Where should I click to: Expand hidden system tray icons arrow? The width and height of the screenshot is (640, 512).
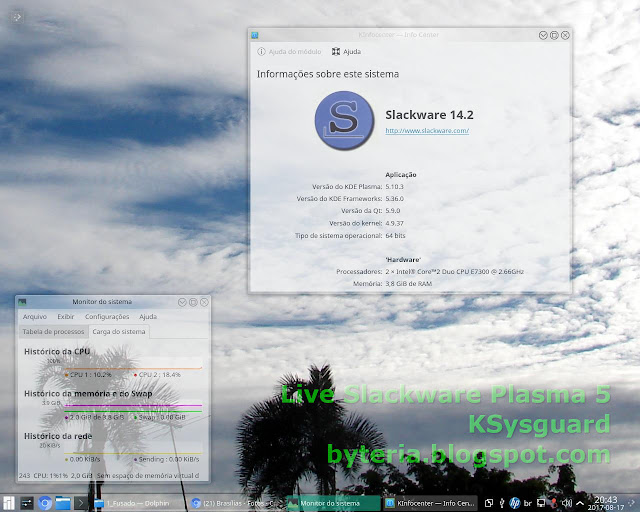point(580,503)
